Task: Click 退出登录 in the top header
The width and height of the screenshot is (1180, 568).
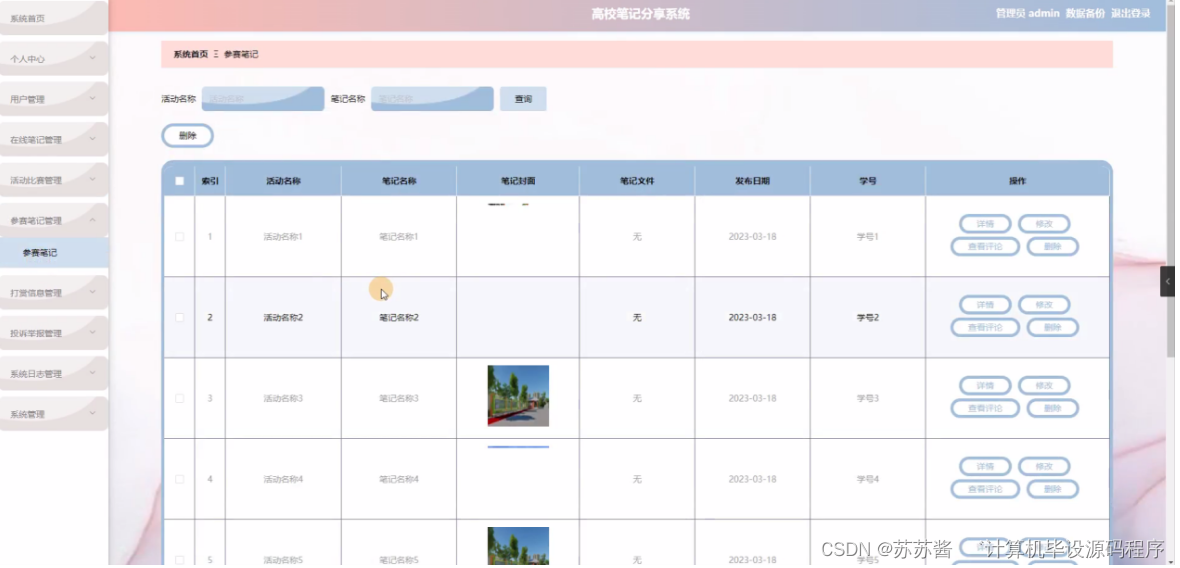Action: [1131, 14]
